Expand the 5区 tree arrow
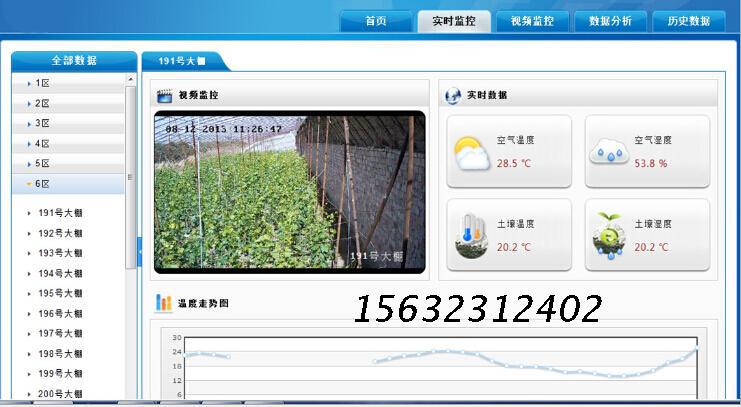Viewport: 741px width, 407px height. 29,164
